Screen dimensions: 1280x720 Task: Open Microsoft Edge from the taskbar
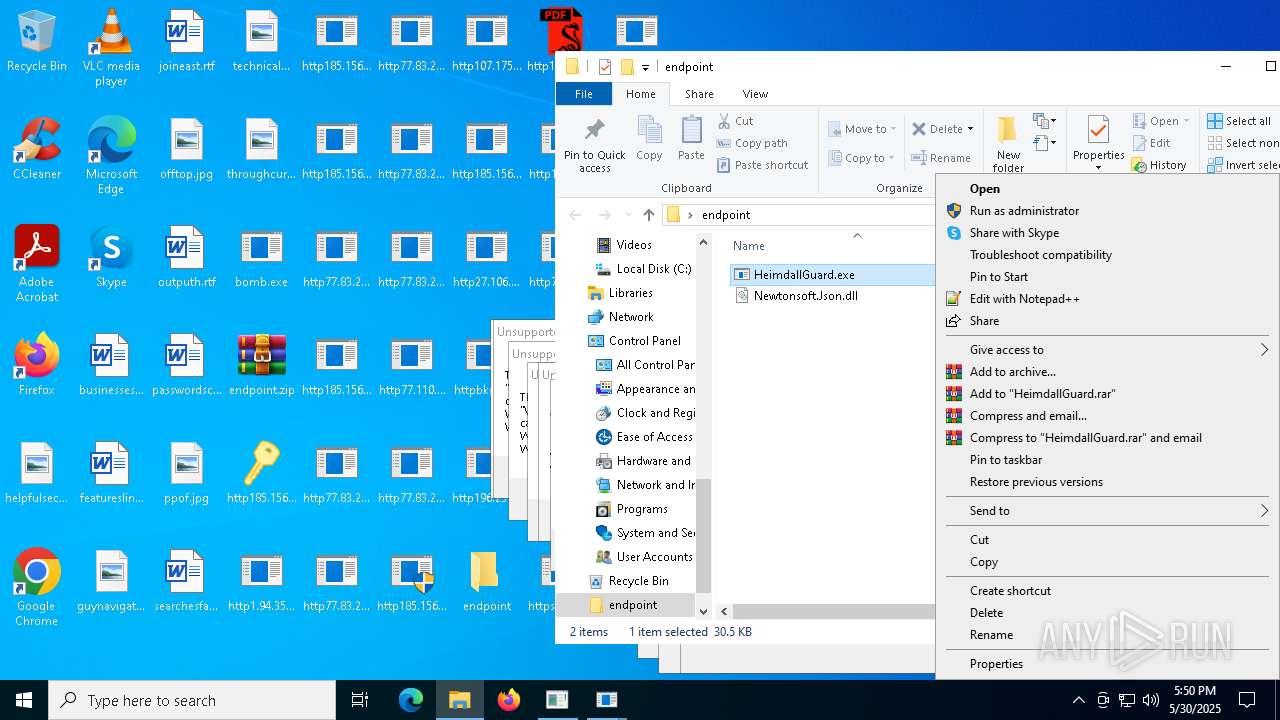[411, 700]
